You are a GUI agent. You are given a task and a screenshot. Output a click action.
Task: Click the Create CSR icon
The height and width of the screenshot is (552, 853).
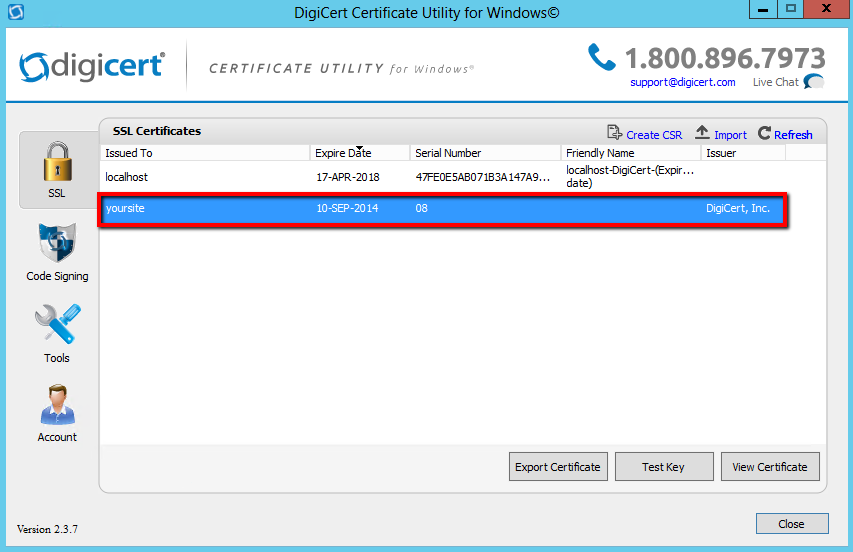click(x=614, y=134)
